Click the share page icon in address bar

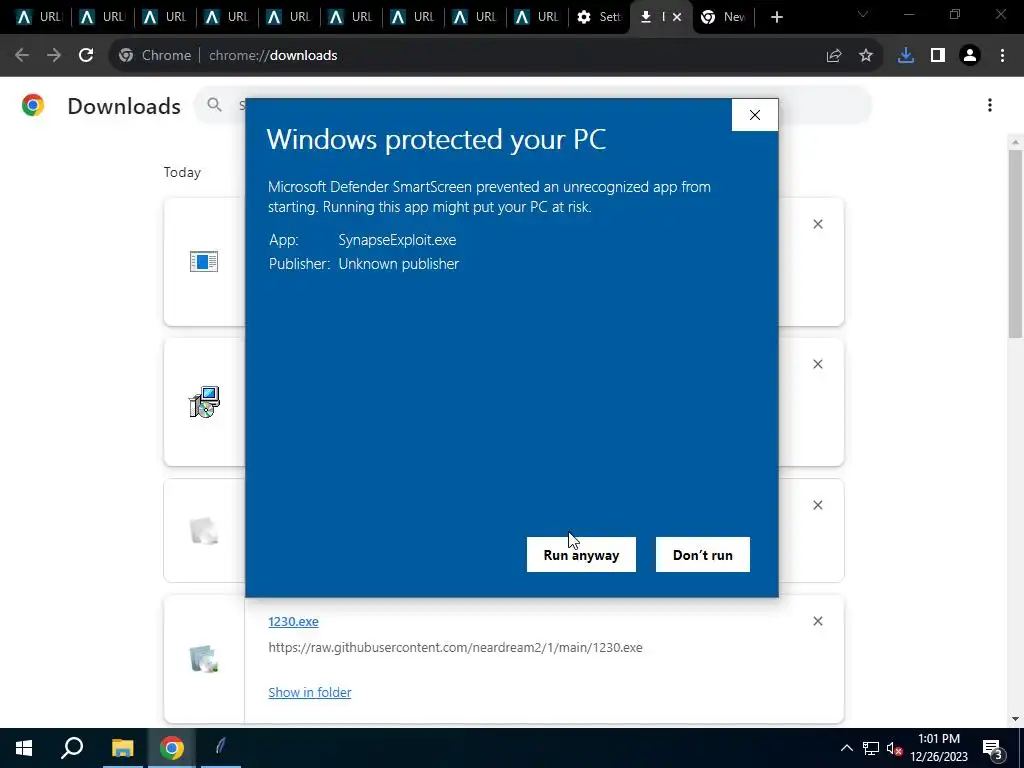834,56
